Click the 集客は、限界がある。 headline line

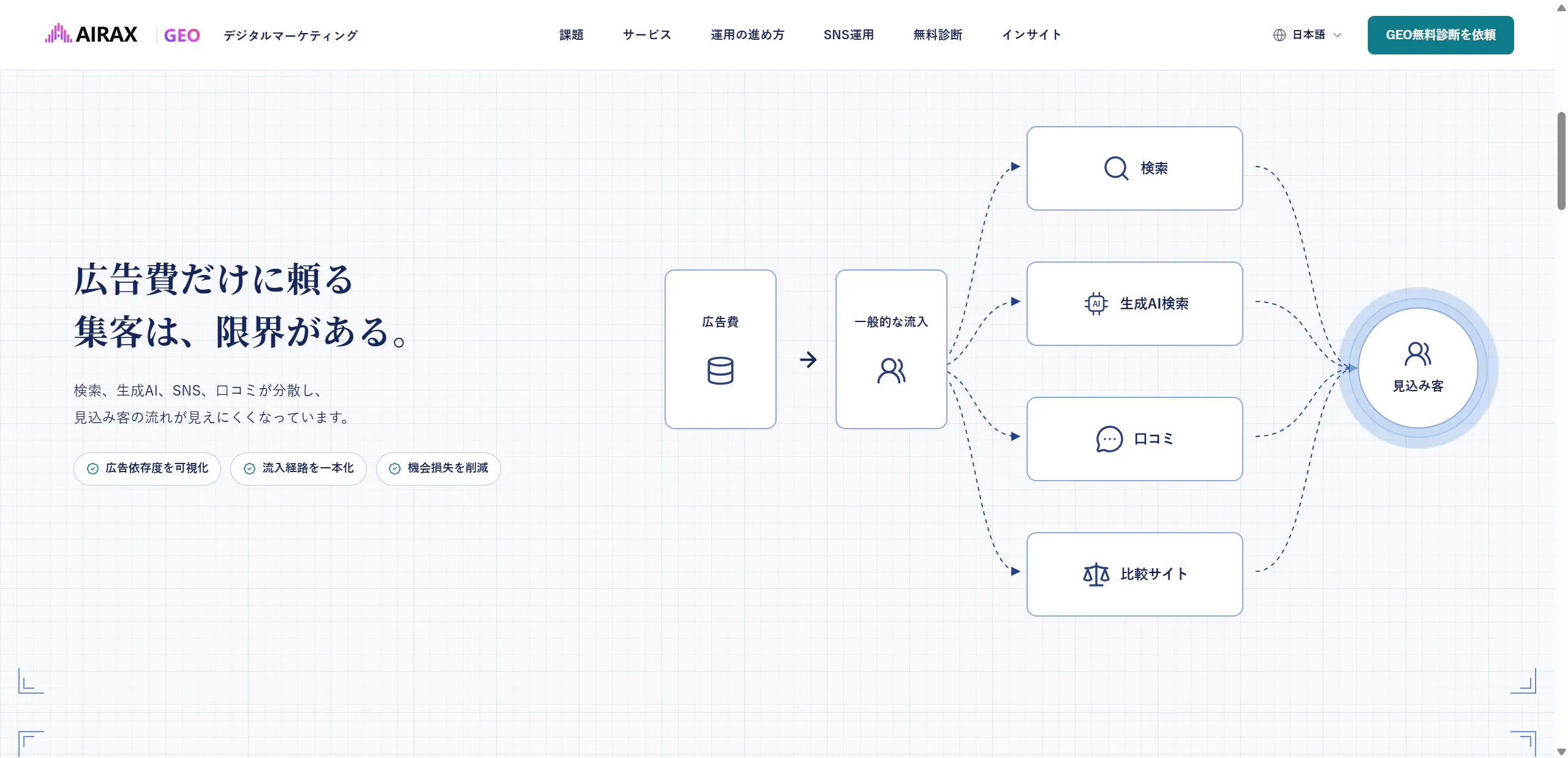239,332
